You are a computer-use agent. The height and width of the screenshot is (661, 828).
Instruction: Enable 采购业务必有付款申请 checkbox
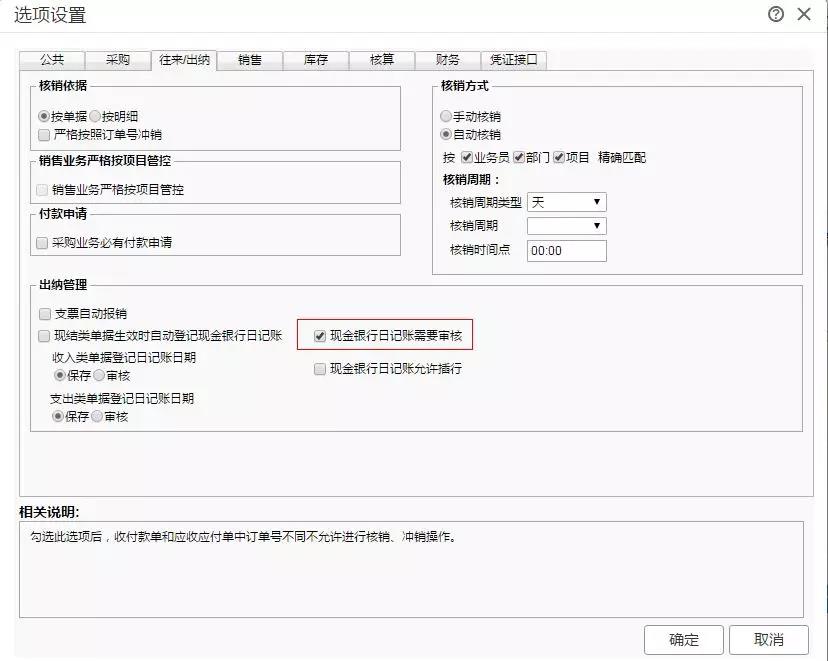tap(43, 243)
